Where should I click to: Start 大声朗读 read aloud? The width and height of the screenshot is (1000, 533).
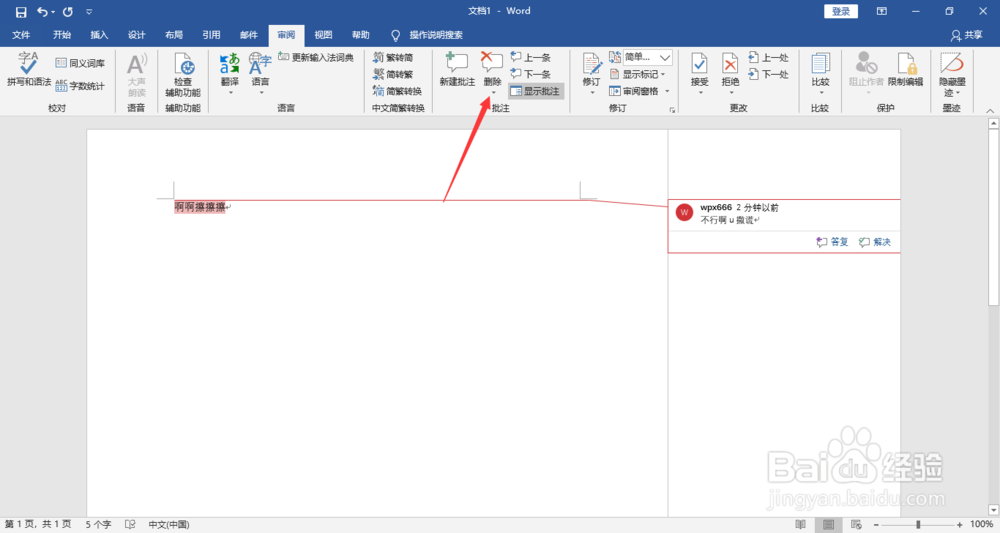(136, 75)
